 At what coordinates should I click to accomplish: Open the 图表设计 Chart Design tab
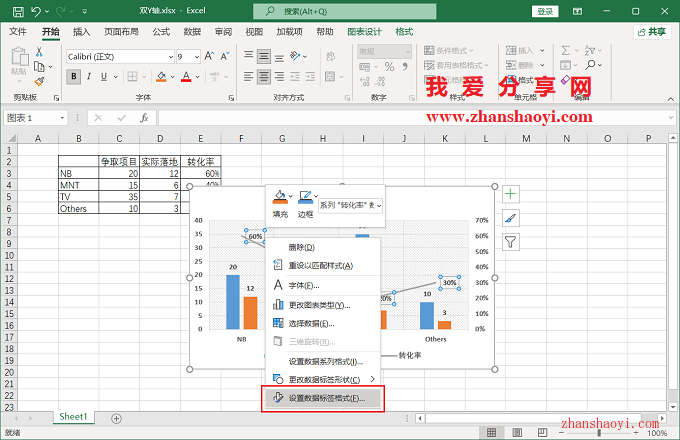pos(364,32)
